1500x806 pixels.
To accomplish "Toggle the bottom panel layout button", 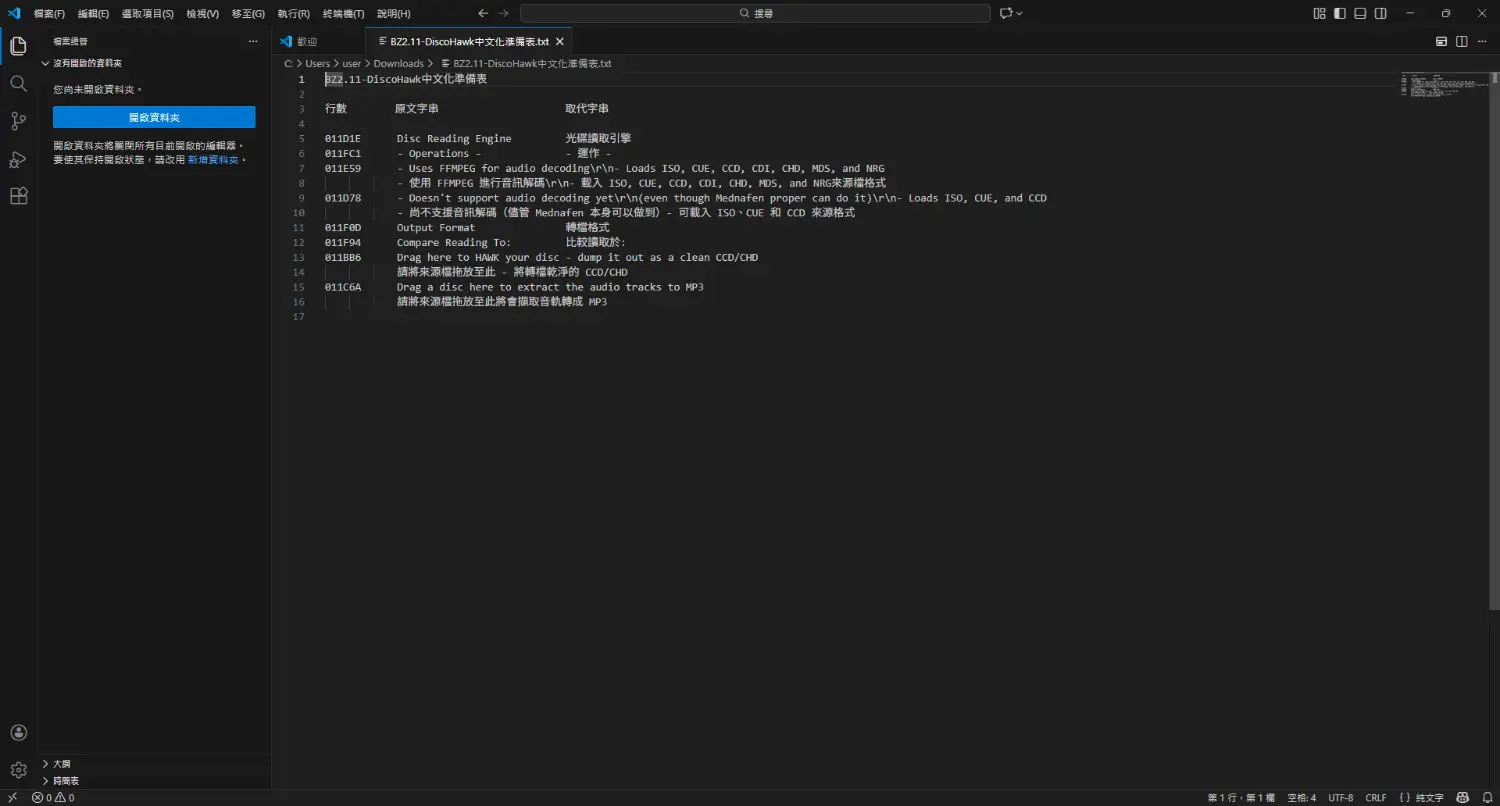I will (1360, 13).
